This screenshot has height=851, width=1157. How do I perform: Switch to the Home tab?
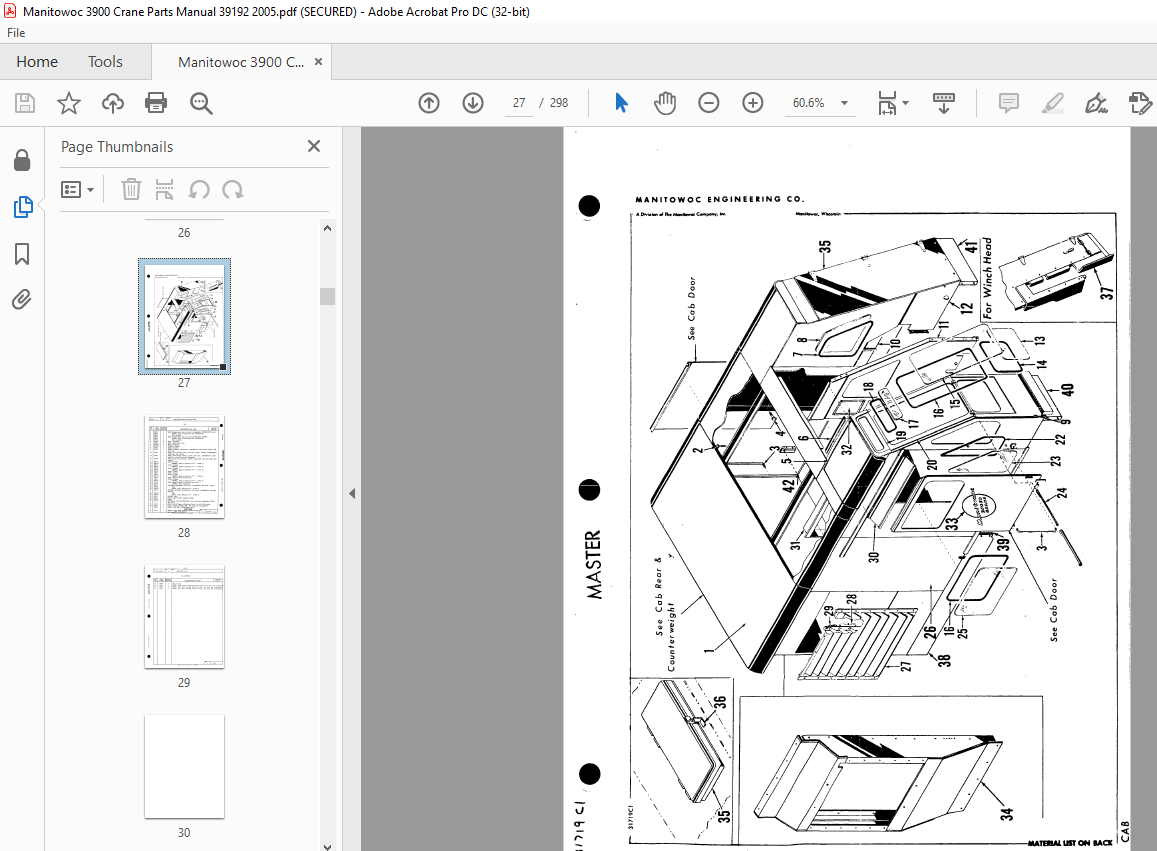pos(37,62)
